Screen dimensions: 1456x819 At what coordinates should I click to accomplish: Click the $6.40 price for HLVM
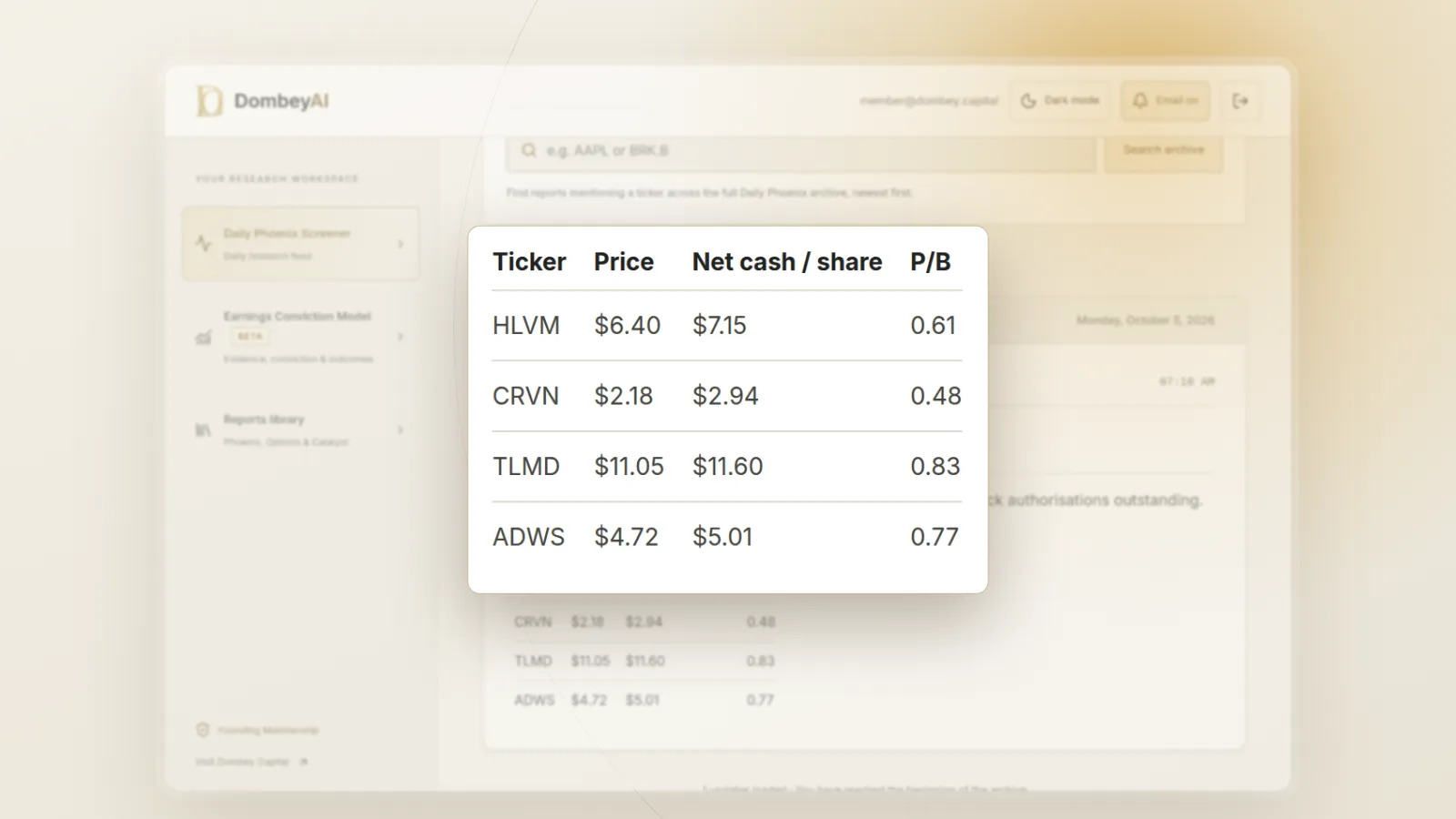pyautogui.click(x=628, y=326)
